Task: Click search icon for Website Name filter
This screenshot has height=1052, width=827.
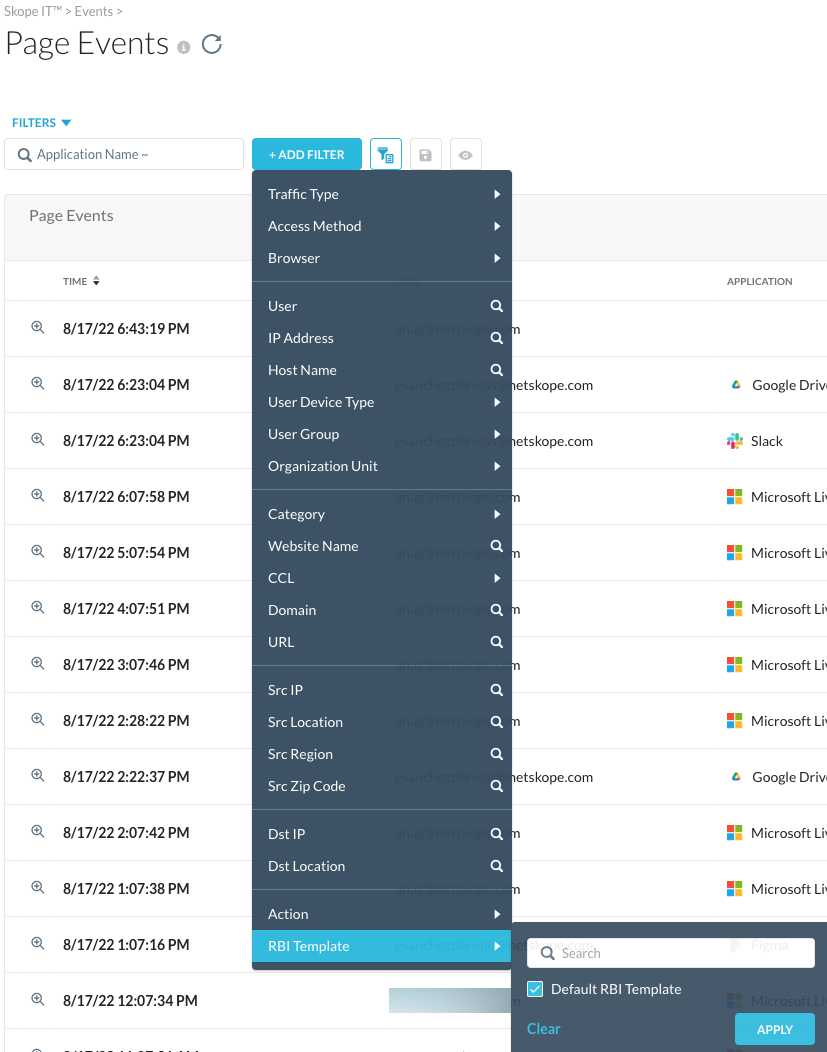Action: (x=496, y=546)
